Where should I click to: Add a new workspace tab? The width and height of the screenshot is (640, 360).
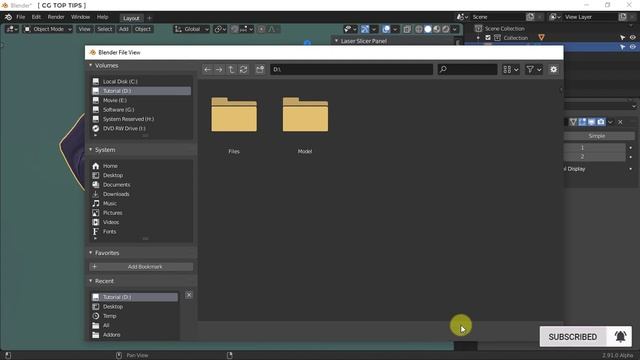coord(149,18)
